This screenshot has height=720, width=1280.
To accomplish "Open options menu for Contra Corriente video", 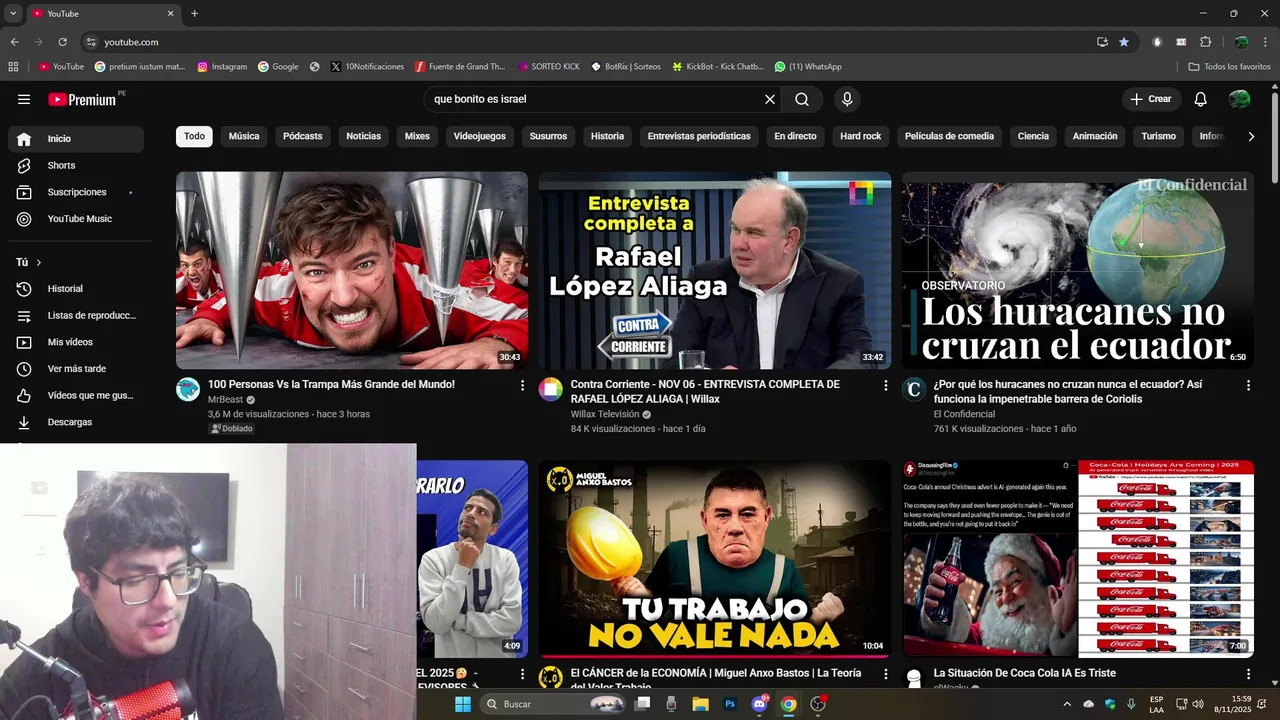I will (x=885, y=385).
